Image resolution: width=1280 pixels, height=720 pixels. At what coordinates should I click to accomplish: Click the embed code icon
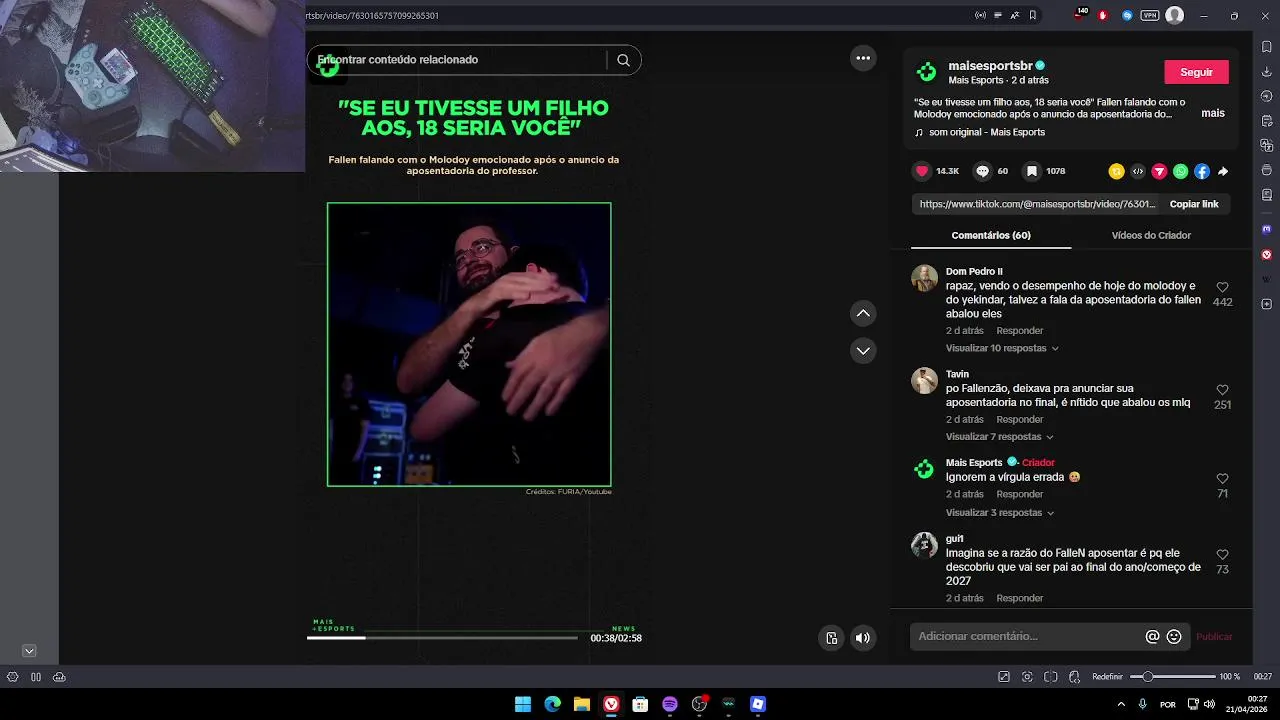(x=1137, y=171)
